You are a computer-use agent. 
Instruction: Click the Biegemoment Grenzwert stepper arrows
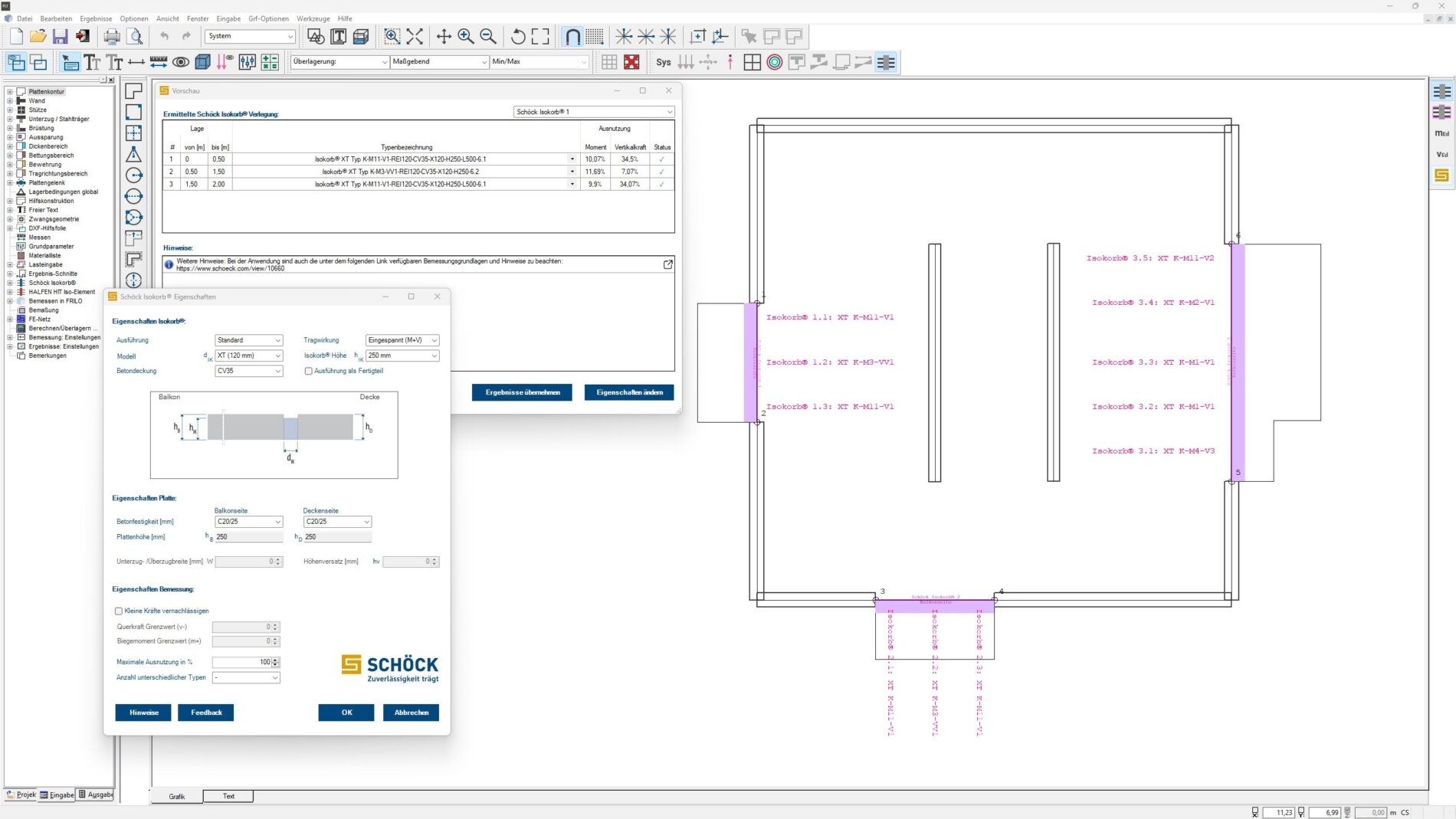pos(275,641)
